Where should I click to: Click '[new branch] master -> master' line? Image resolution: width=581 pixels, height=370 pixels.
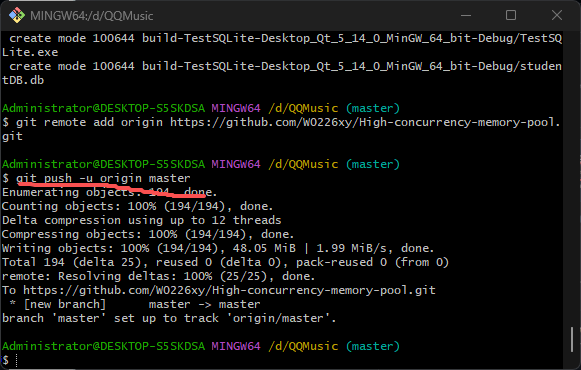(x=135, y=304)
